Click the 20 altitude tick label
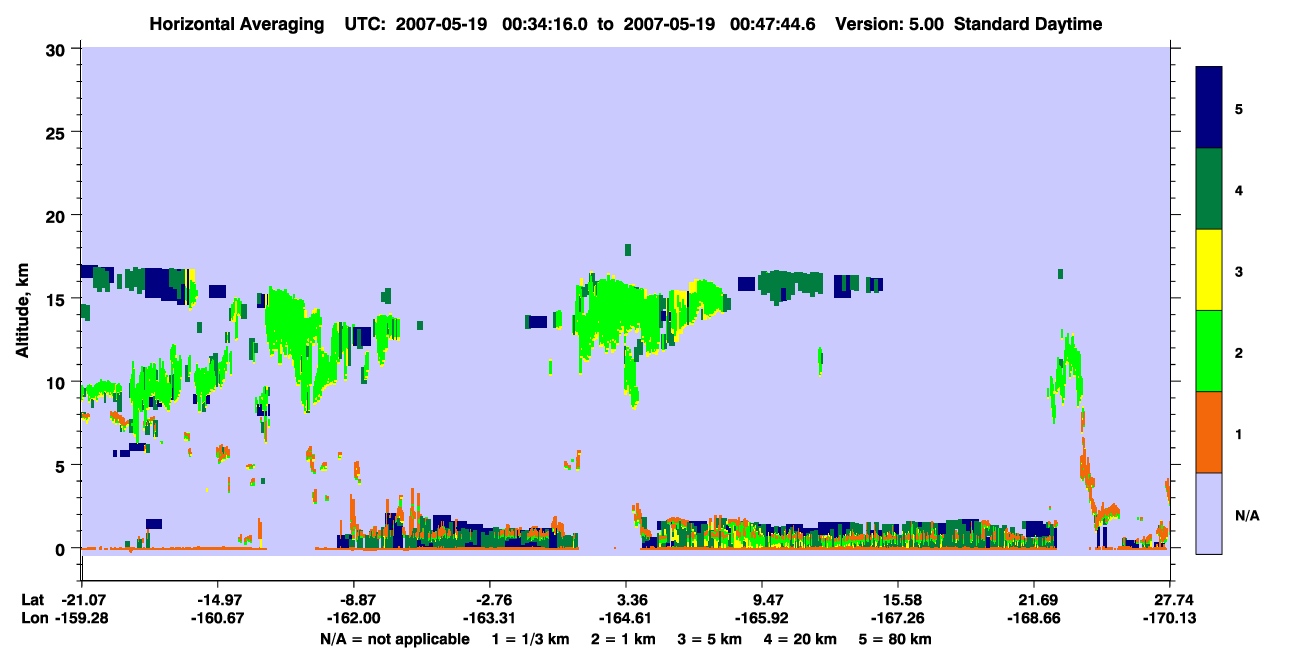Image resolution: width=1300 pixels, height=667 pixels. 58,215
